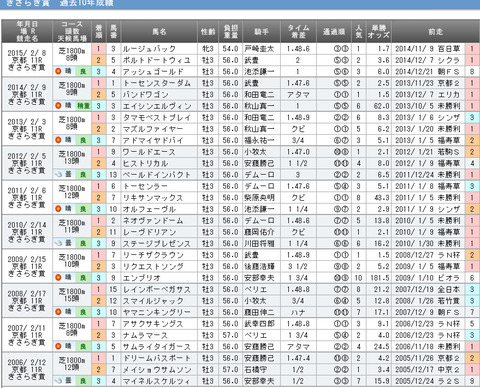Image resolution: width=480 pixels, height=388 pixels.
Task: Click the sunny weather icon in the 2015 race block
Action: [58, 71]
